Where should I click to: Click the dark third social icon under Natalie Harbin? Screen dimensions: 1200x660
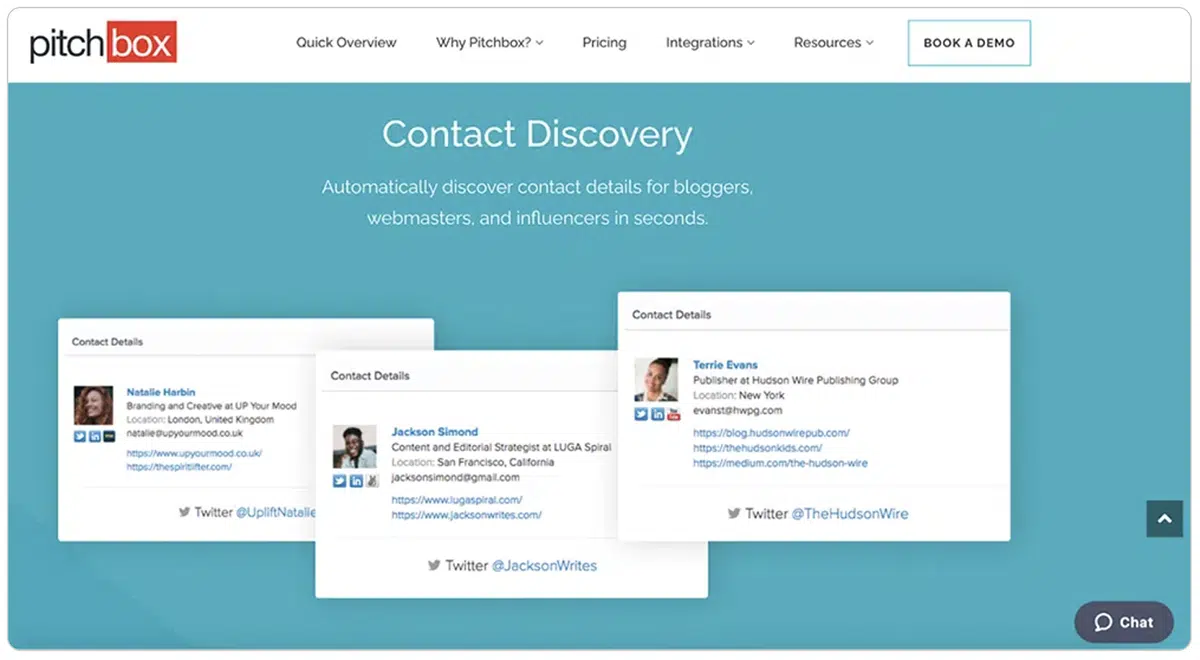click(x=109, y=436)
